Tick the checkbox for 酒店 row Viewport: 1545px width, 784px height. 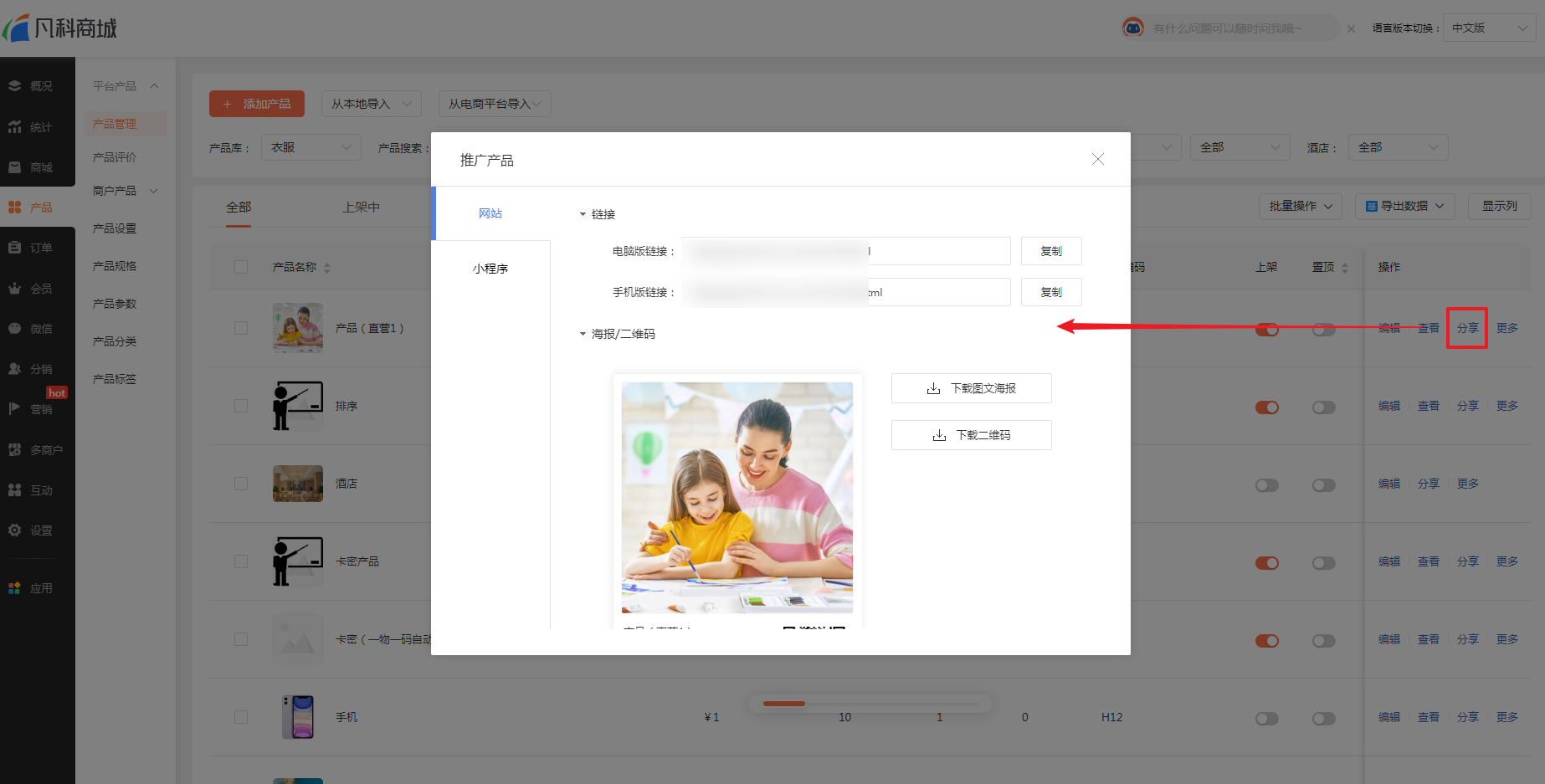tap(241, 484)
